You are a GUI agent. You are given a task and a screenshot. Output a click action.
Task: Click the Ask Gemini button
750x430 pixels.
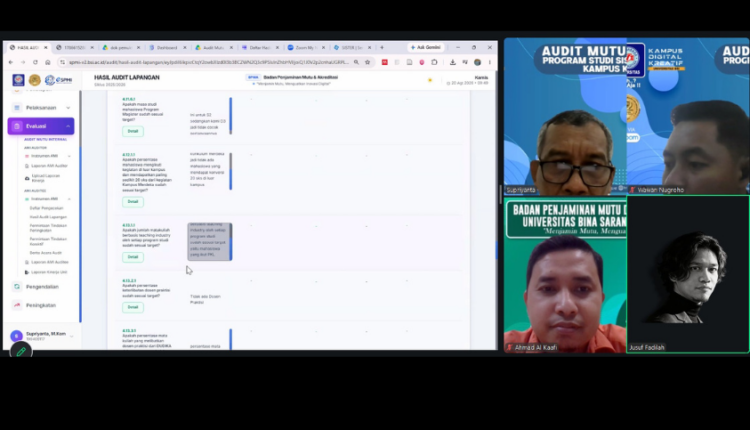(425, 47)
